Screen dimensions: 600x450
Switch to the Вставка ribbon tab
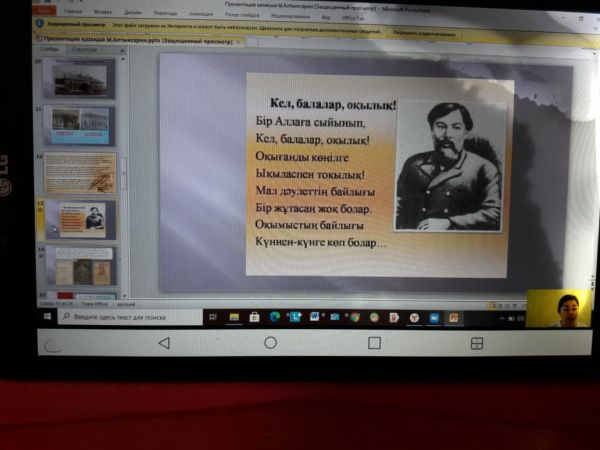105,12
